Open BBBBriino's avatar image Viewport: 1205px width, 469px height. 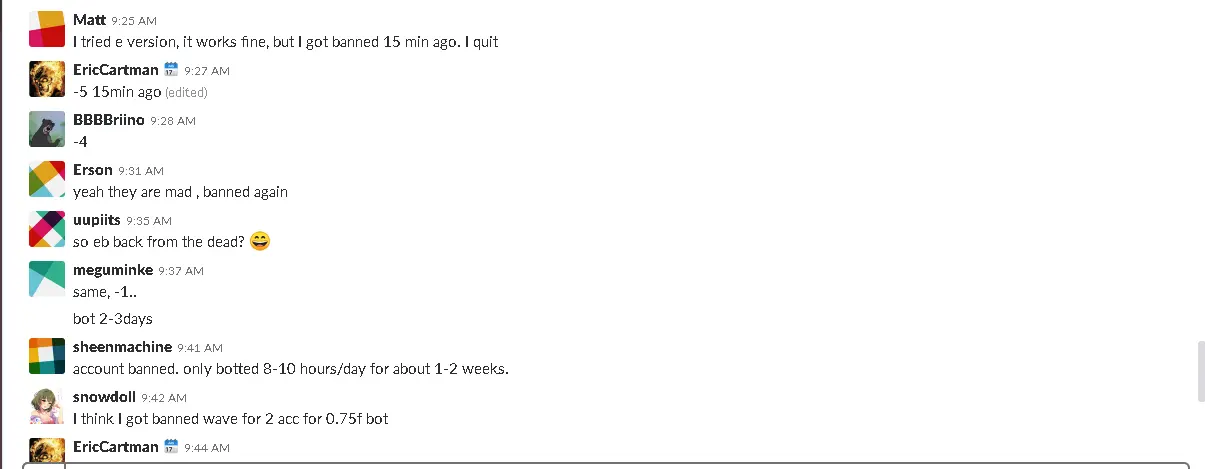pos(47,129)
